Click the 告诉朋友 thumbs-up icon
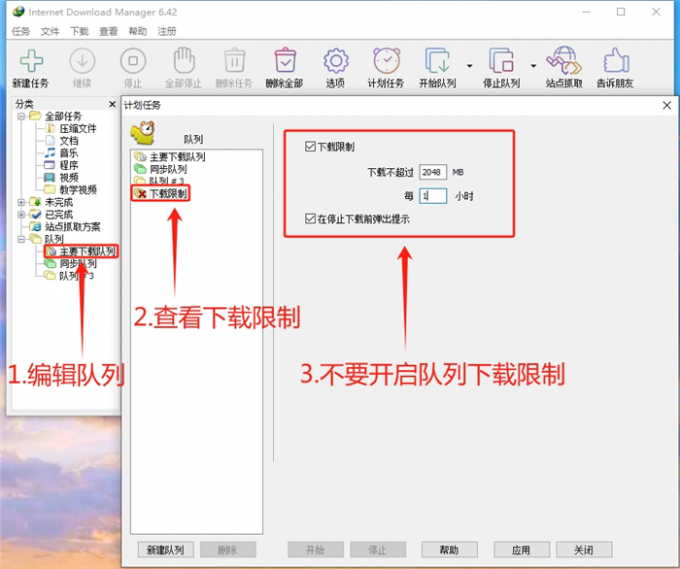Screen dimensions: 680x569 click(616, 60)
